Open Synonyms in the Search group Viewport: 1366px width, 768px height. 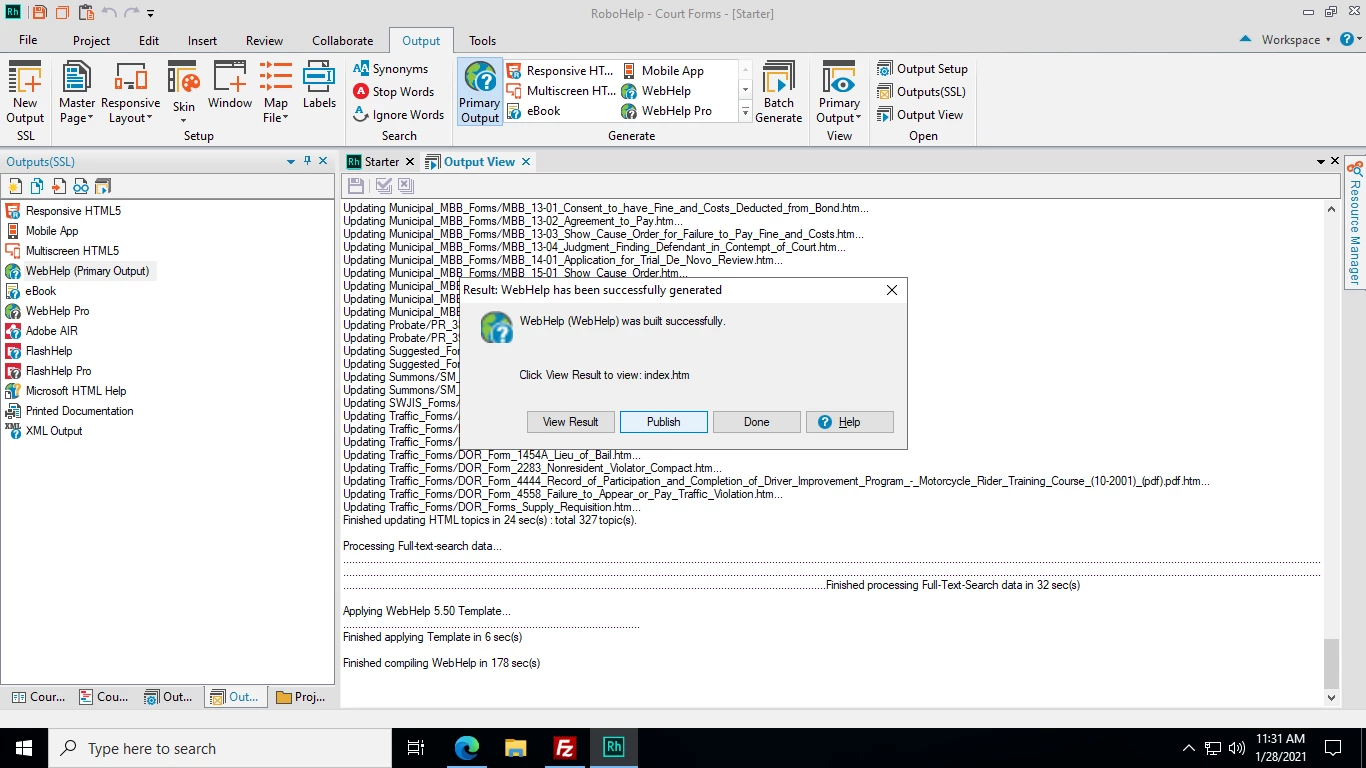(x=391, y=69)
